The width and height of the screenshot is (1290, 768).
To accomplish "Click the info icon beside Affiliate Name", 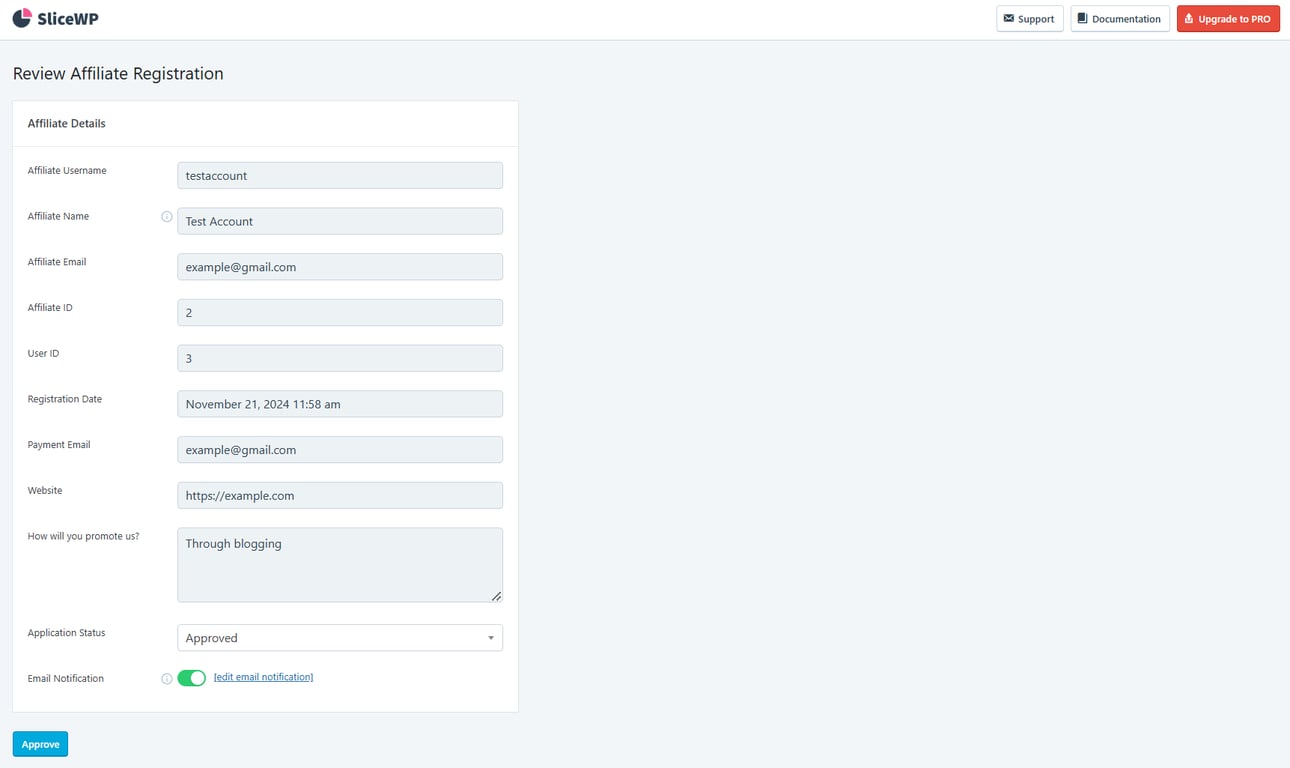I will point(166,216).
